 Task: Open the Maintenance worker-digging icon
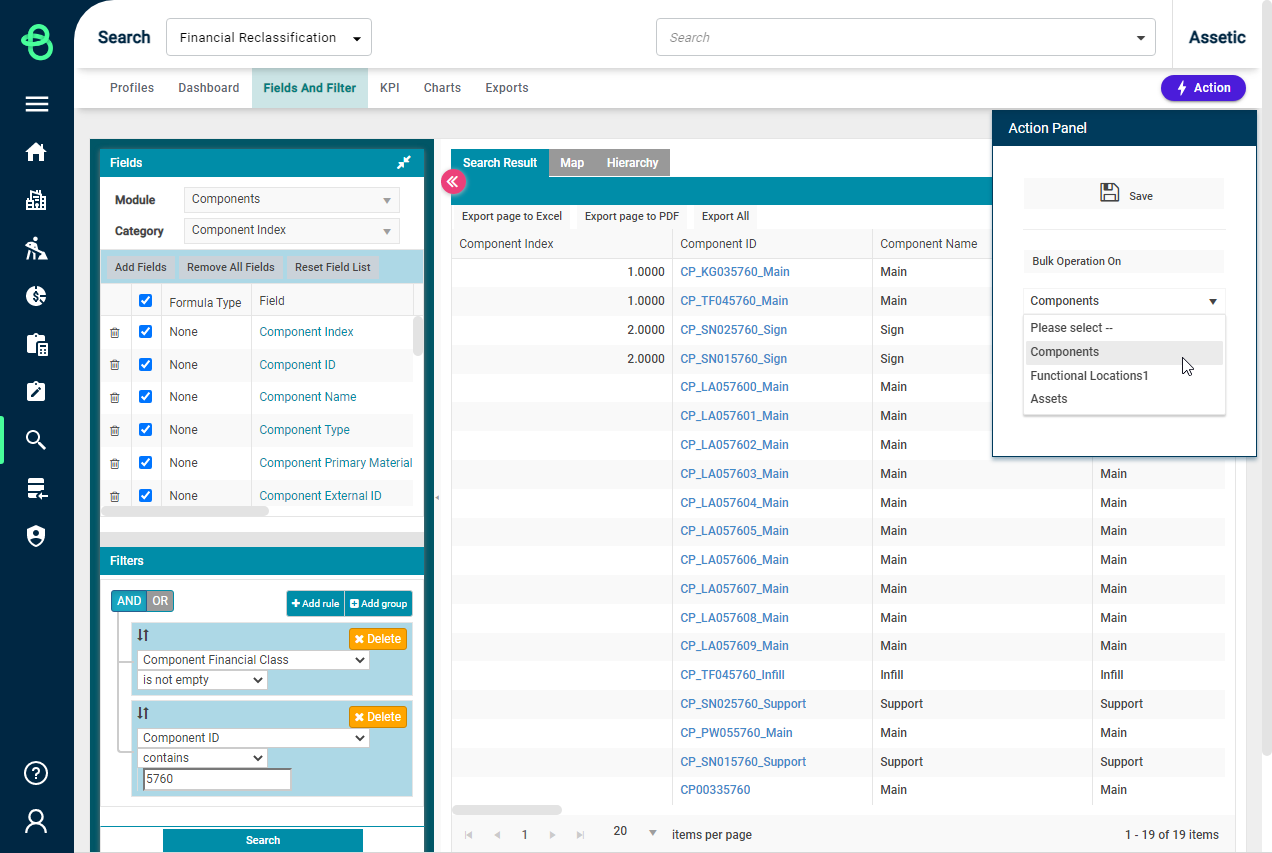(x=37, y=248)
